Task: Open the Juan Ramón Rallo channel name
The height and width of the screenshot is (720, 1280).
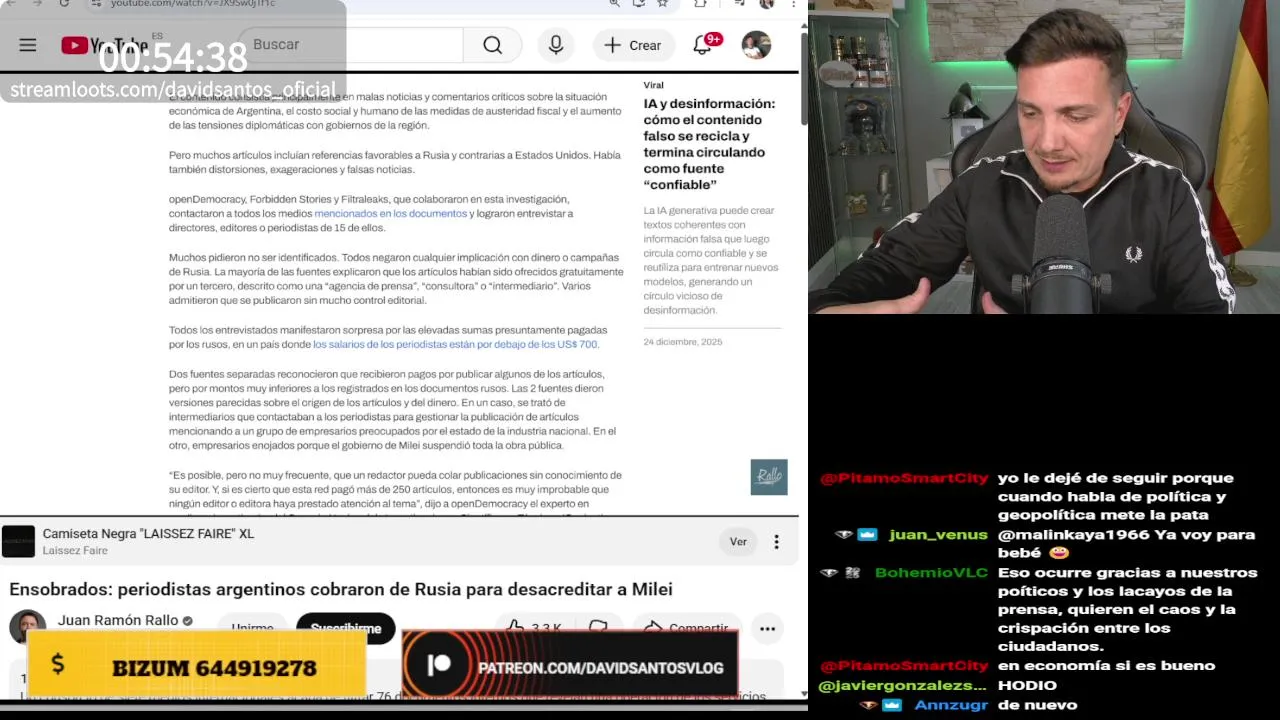Action: coord(118,620)
